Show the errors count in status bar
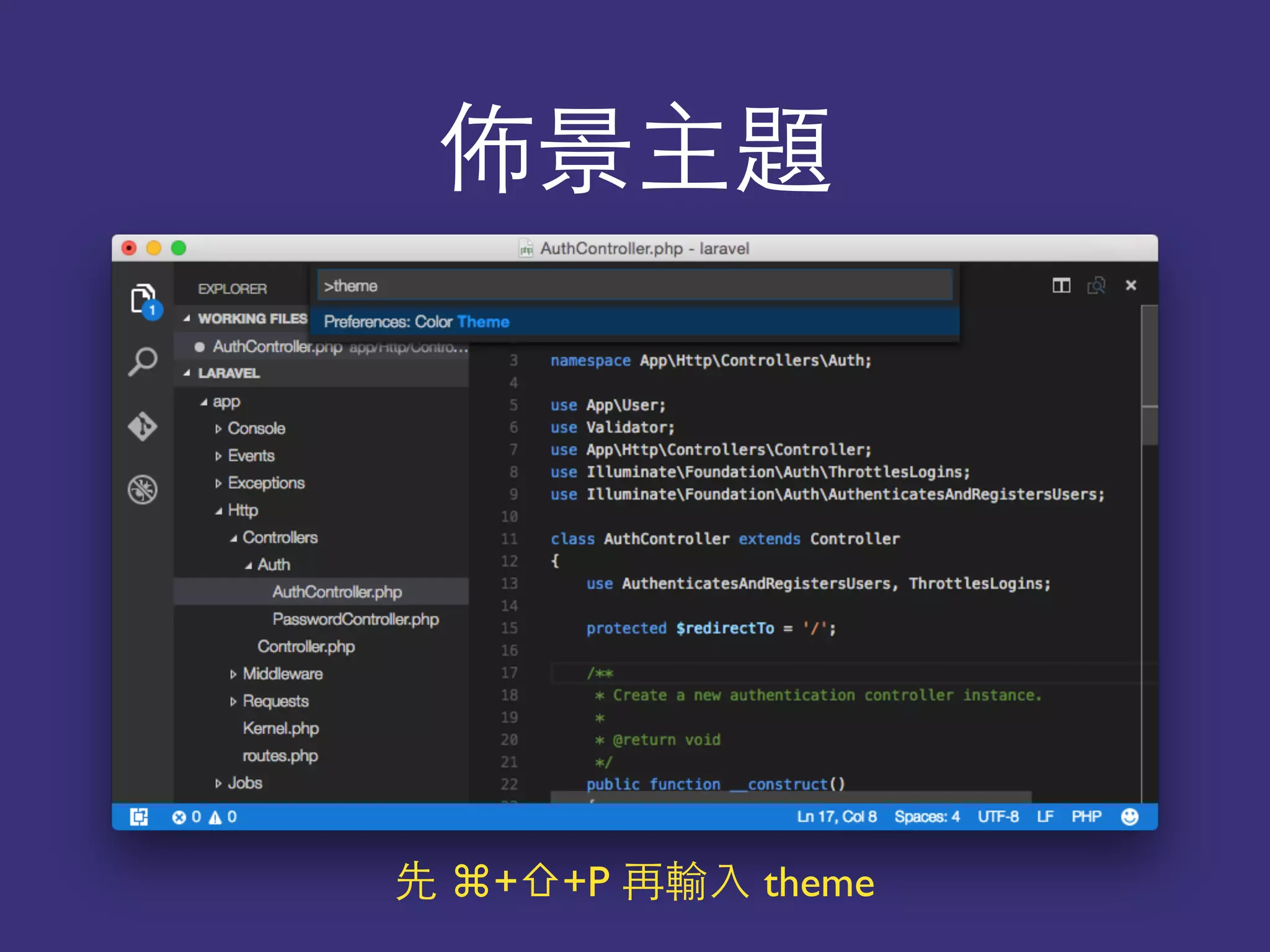 pyautogui.click(x=187, y=817)
